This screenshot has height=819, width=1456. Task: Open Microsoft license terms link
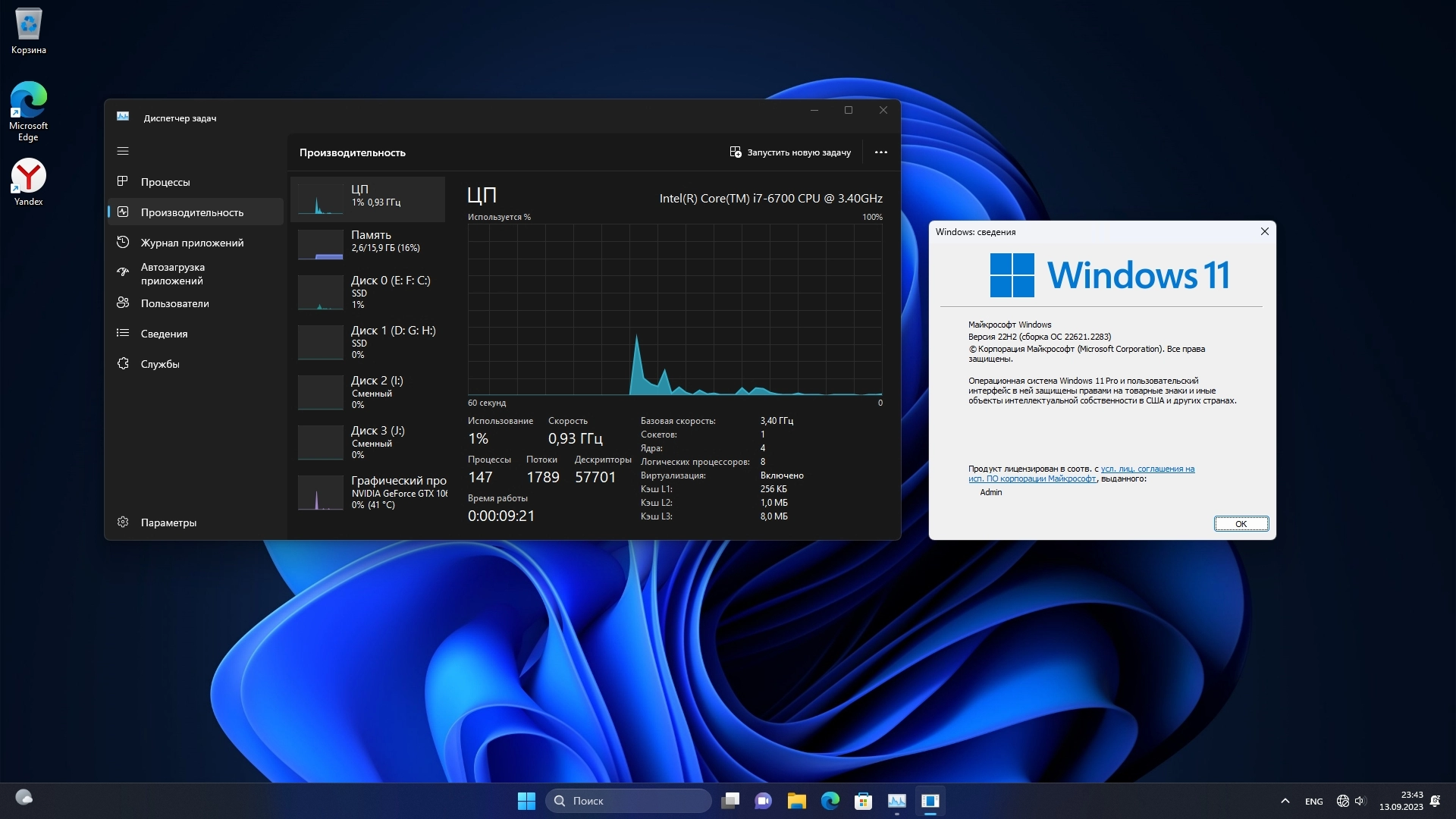[x=1147, y=469]
